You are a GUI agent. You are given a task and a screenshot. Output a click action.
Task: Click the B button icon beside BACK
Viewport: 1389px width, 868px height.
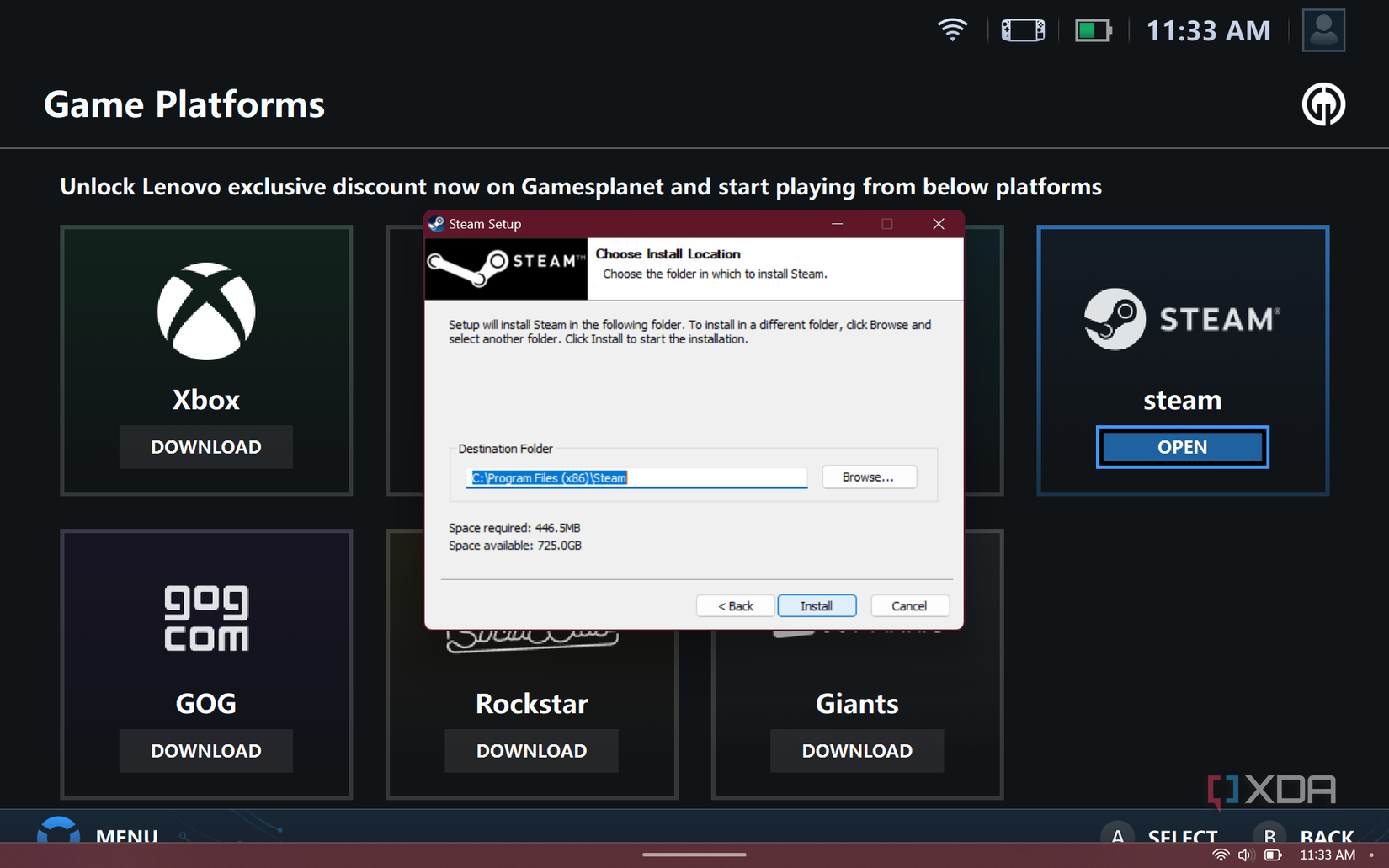click(1269, 833)
